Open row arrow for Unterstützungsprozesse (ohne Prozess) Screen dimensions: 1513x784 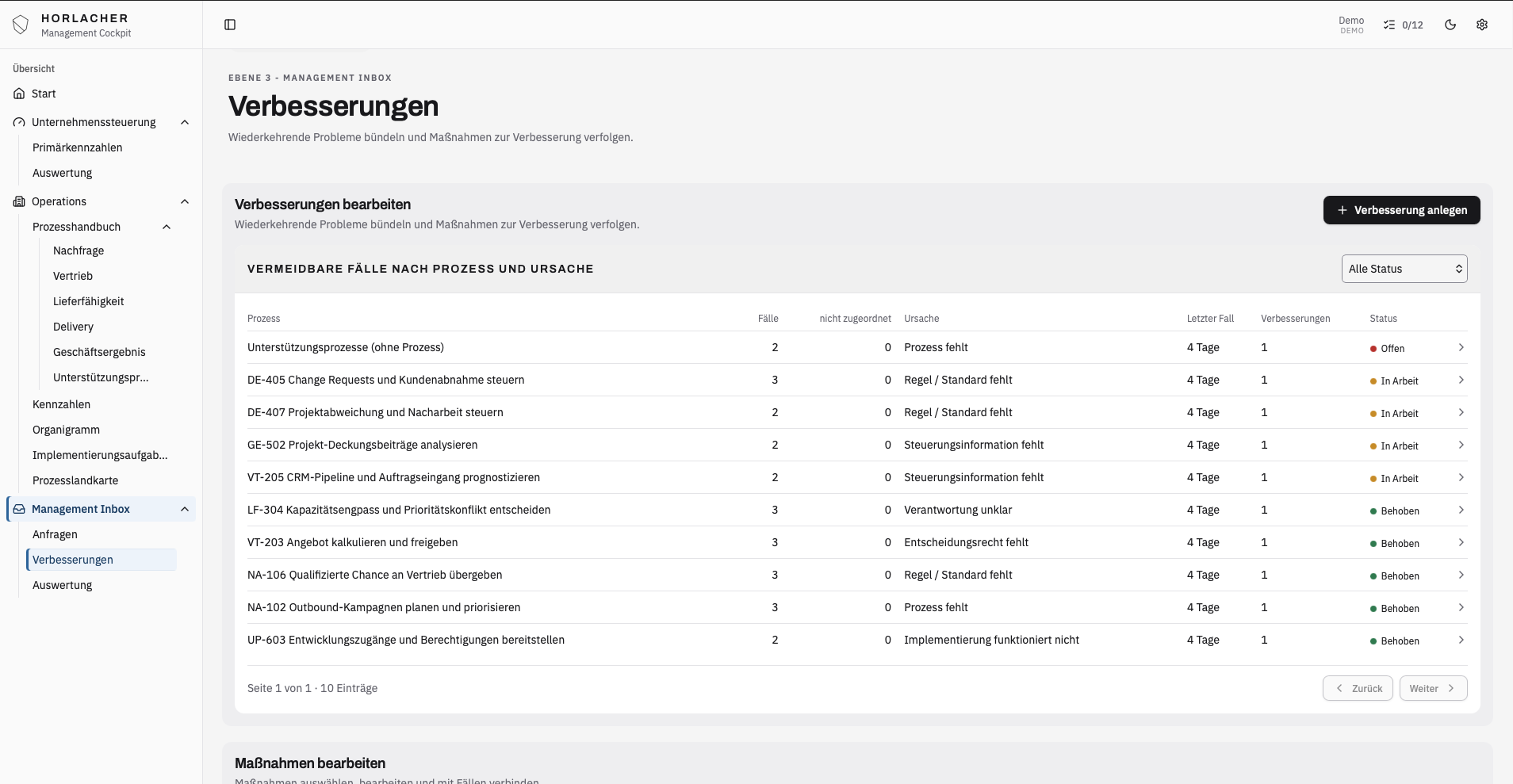[x=1461, y=347]
